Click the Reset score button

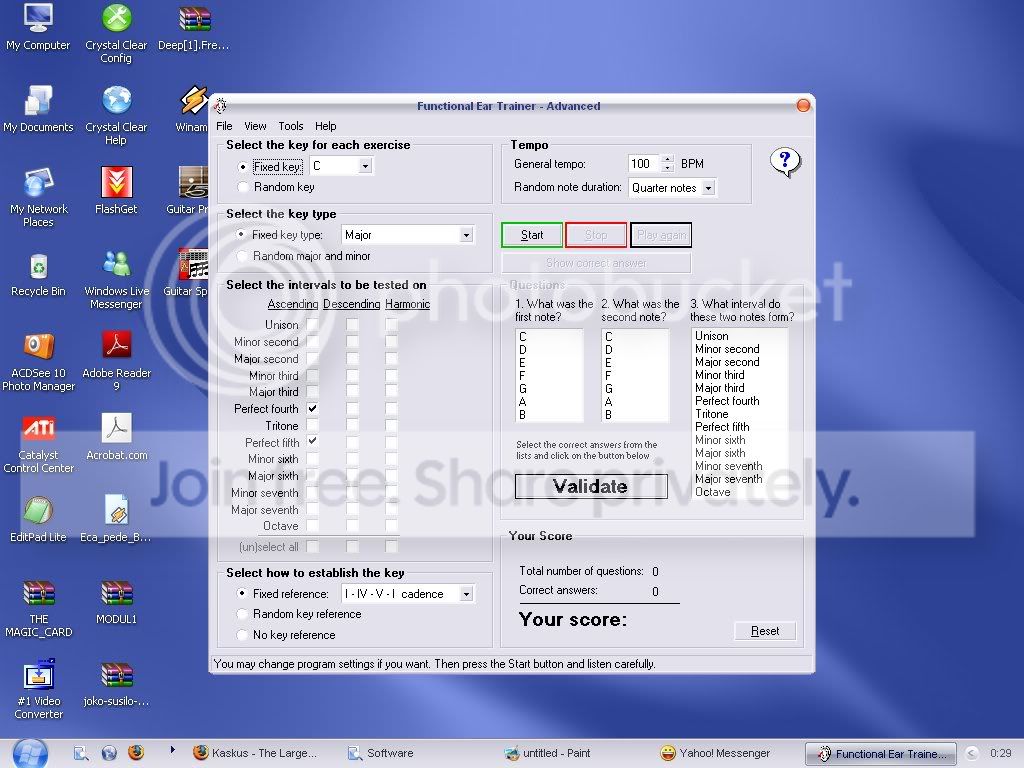coord(765,631)
